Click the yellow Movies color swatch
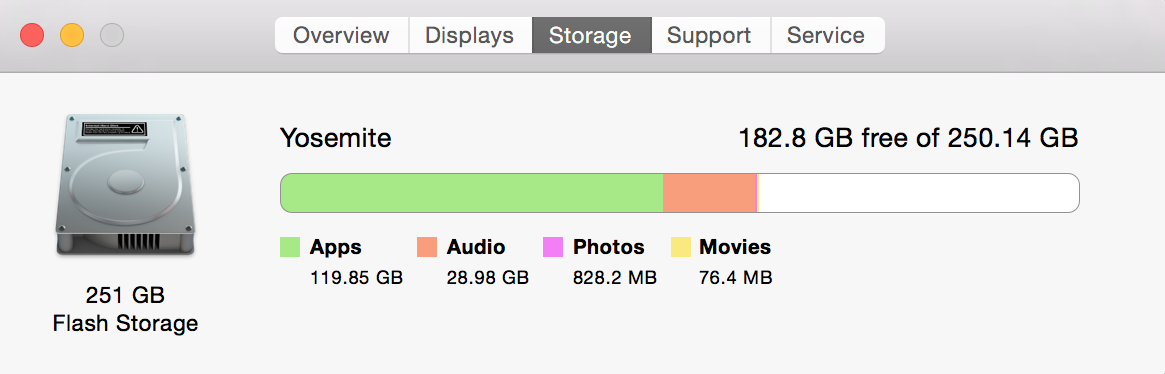Screen dimensions: 1165x374 coord(680,247)
